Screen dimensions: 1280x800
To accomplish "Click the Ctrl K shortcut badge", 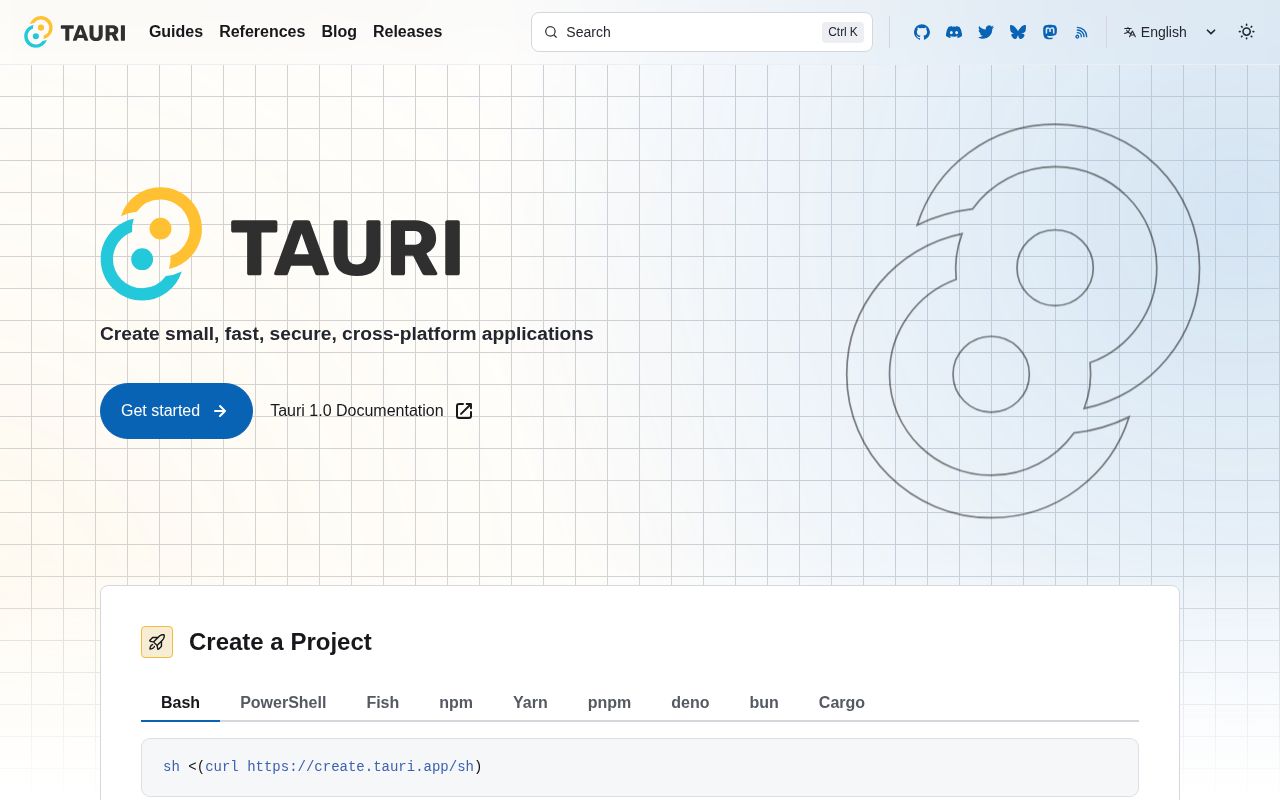I will point(843,32).
